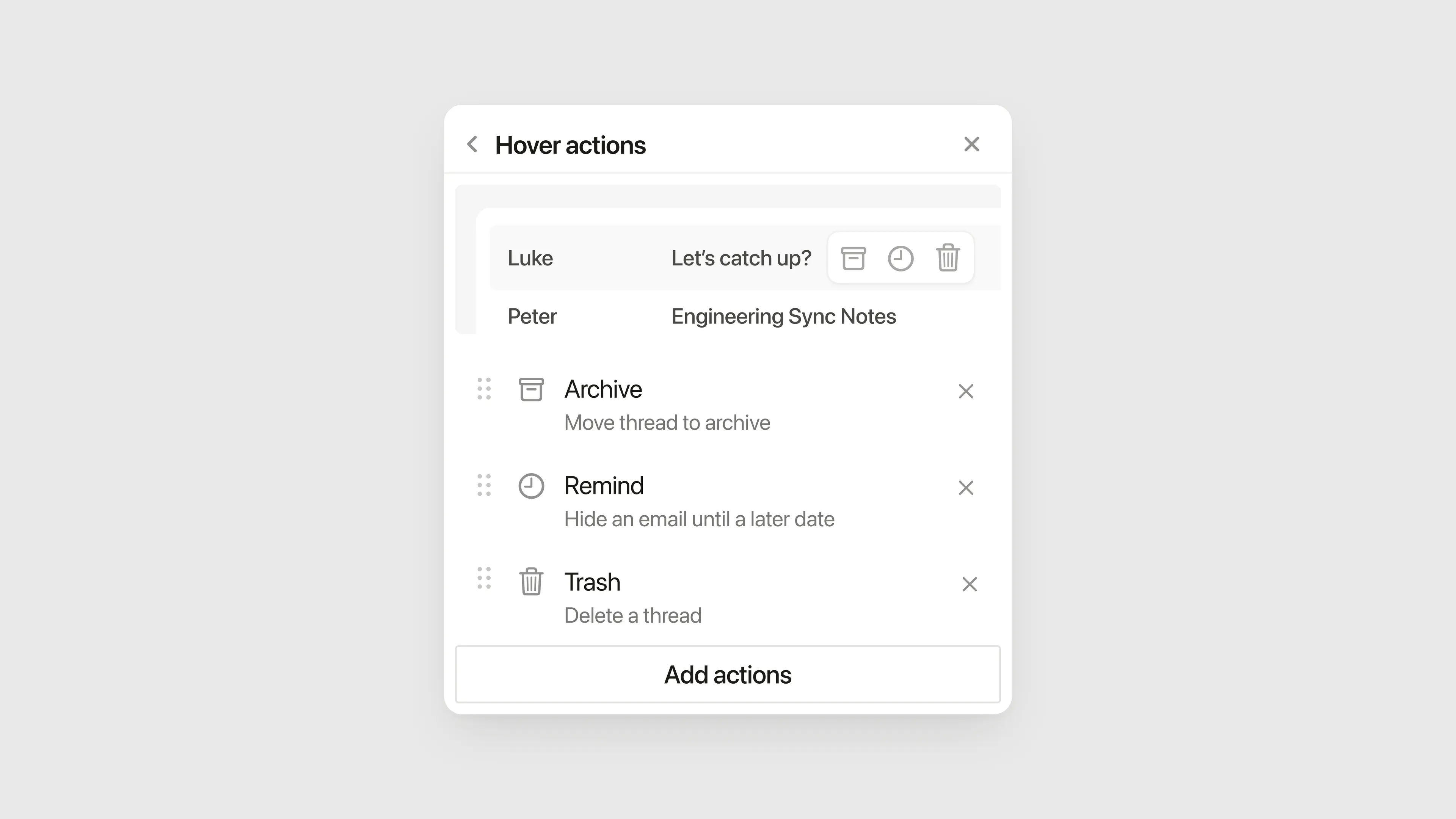
Task: Click the archive icon in Luke's preview row
Action: (x=854, y=258)
